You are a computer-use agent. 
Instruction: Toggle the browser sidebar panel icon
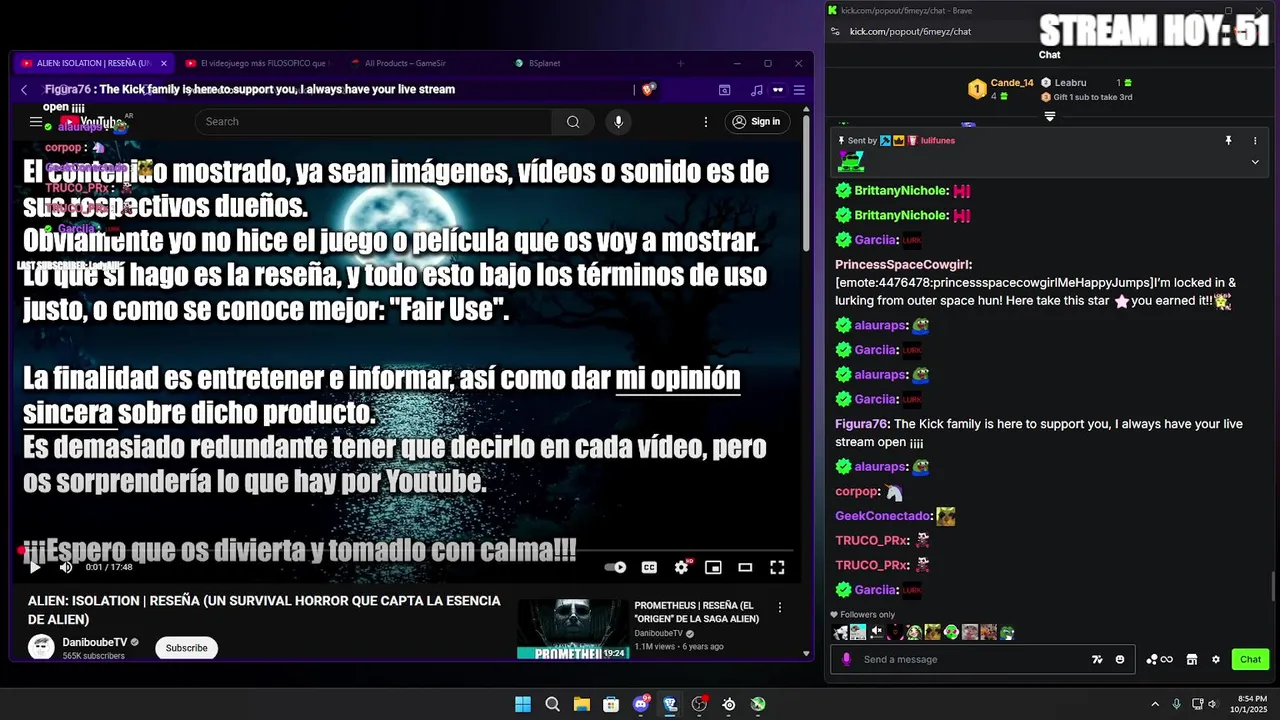click(x=725, y=90)
